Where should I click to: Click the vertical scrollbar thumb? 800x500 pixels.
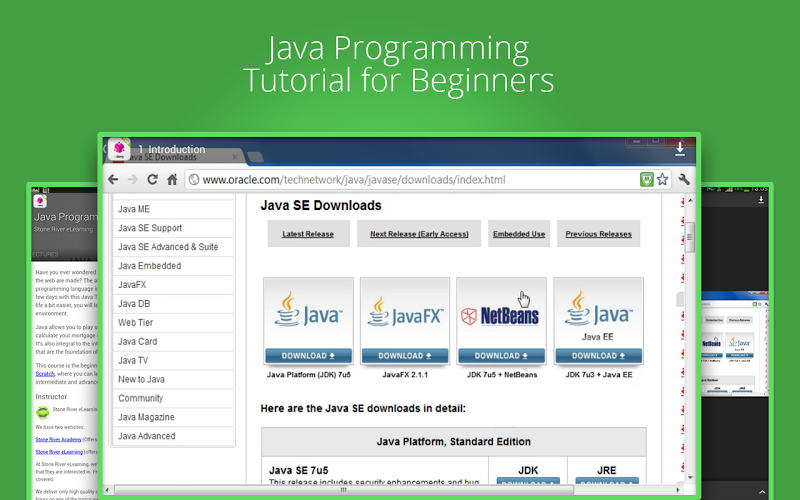[690, 237]
